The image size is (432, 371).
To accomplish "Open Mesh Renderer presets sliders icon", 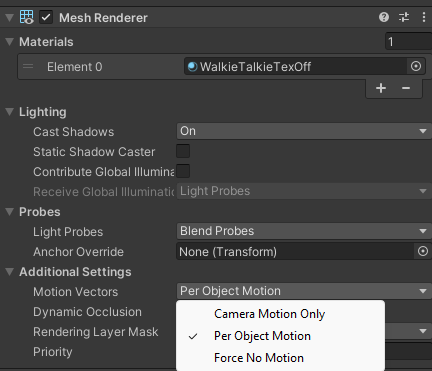I will tap(404, 17).
